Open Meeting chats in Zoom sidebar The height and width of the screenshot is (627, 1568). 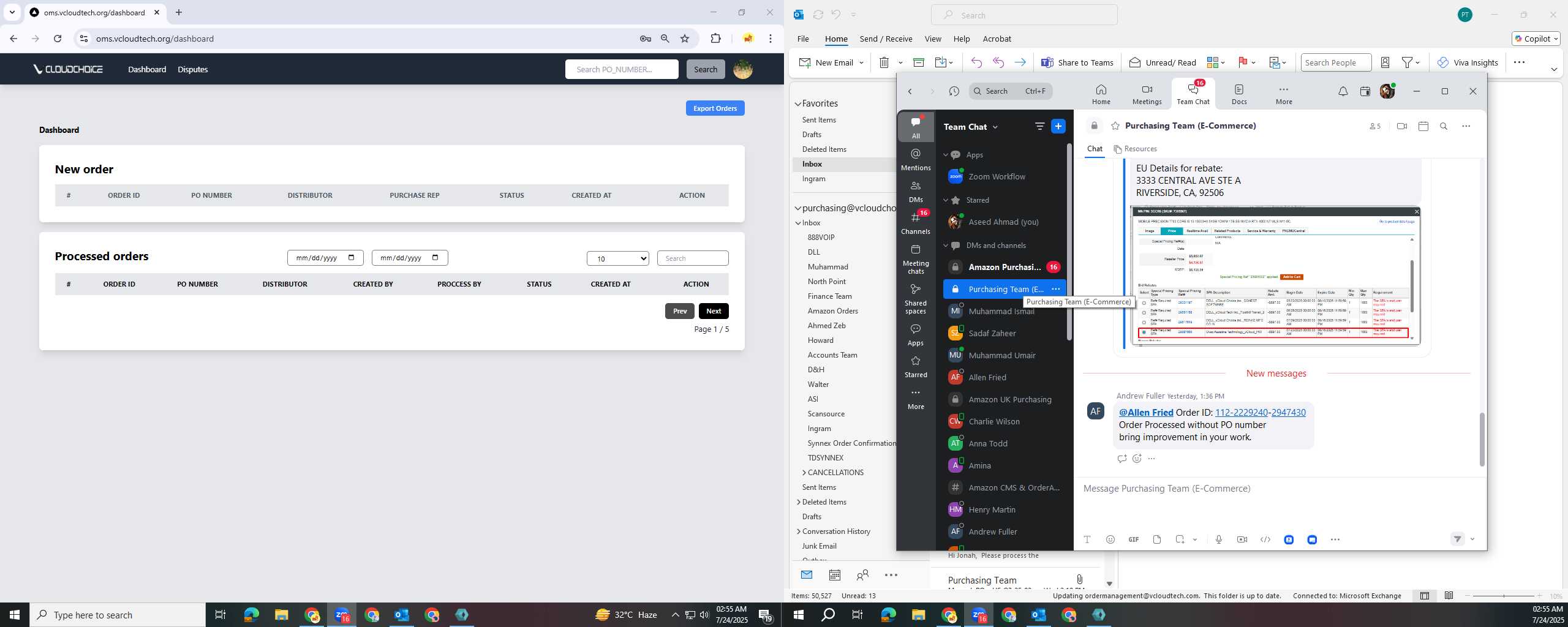point(916,259)
